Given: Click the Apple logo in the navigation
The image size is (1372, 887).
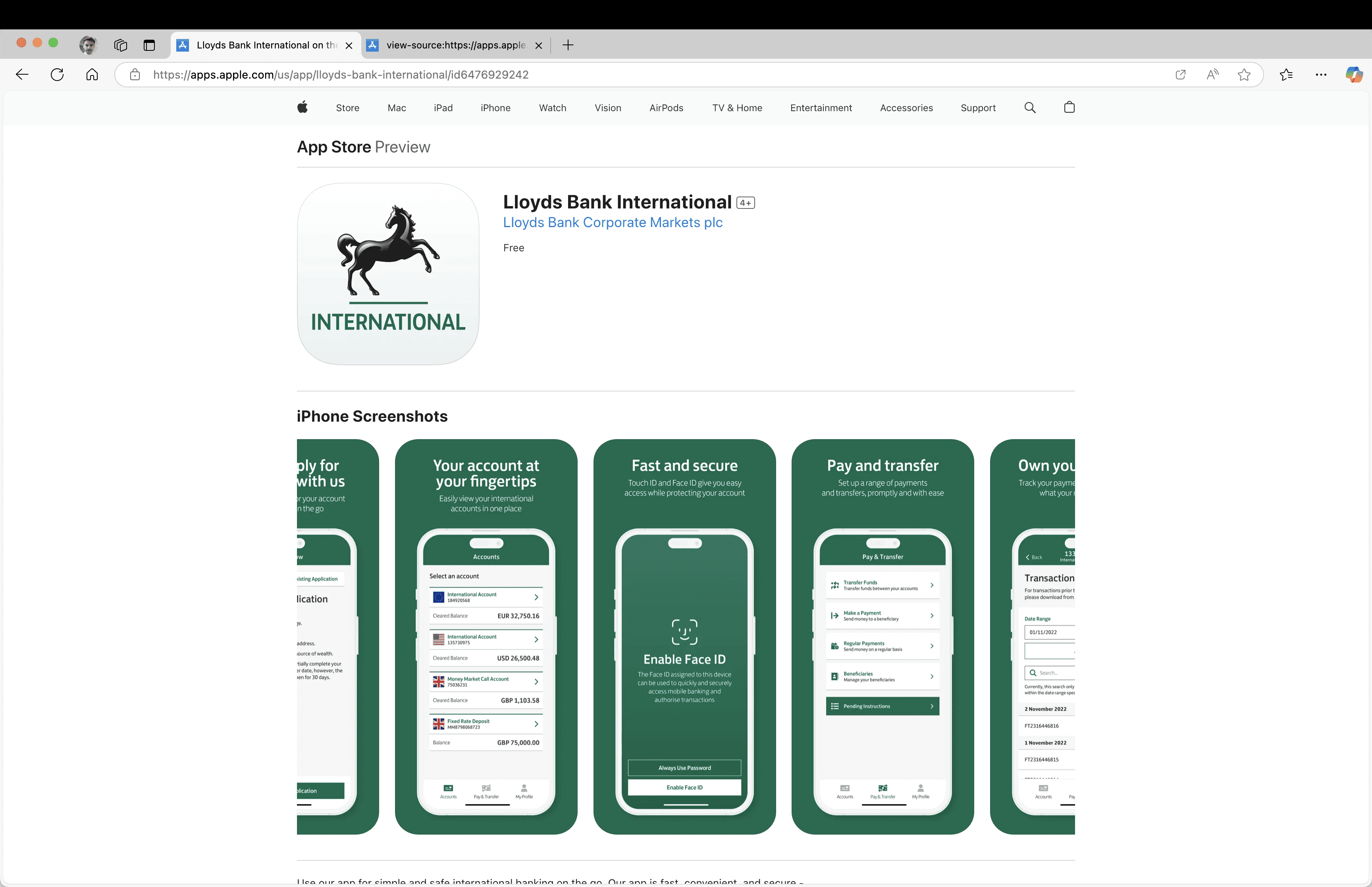Looking at the screenshot, I should (x=302, y=107).
